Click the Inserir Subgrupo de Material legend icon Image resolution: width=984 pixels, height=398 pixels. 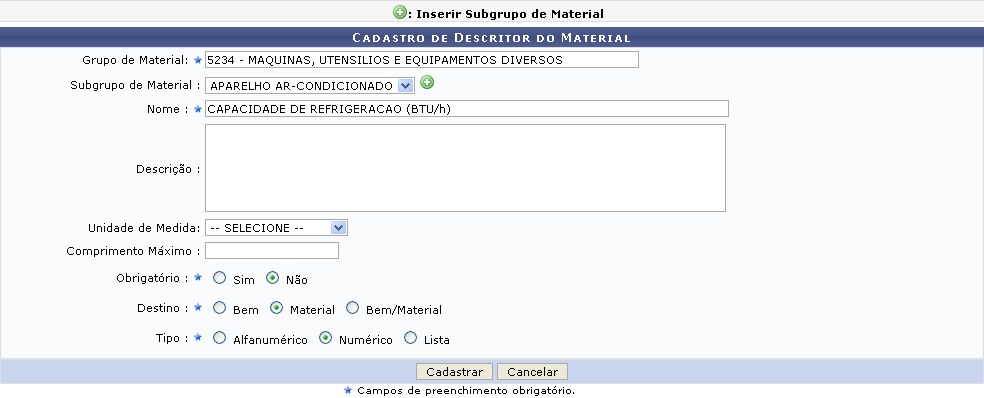[399, 12]
